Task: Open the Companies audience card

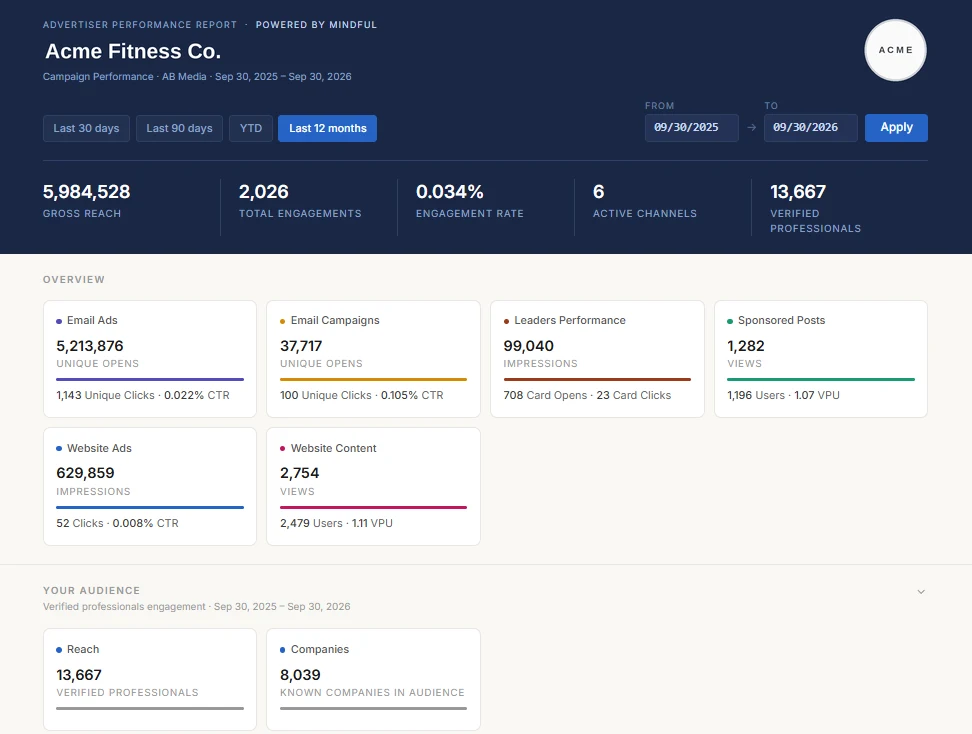Action: coord(373,679)
